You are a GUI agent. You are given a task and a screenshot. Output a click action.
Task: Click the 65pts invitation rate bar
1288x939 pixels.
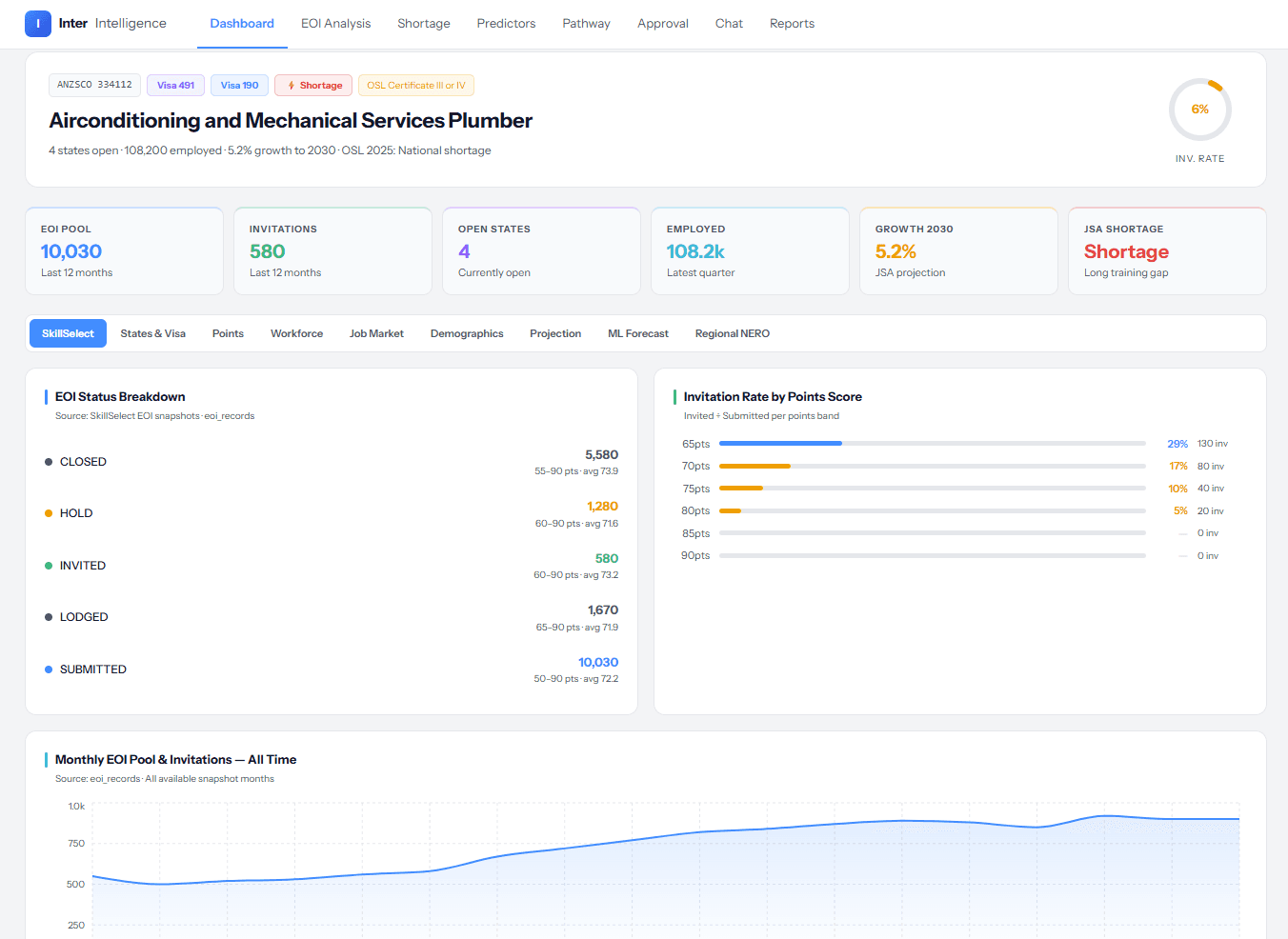coord(933,444)
